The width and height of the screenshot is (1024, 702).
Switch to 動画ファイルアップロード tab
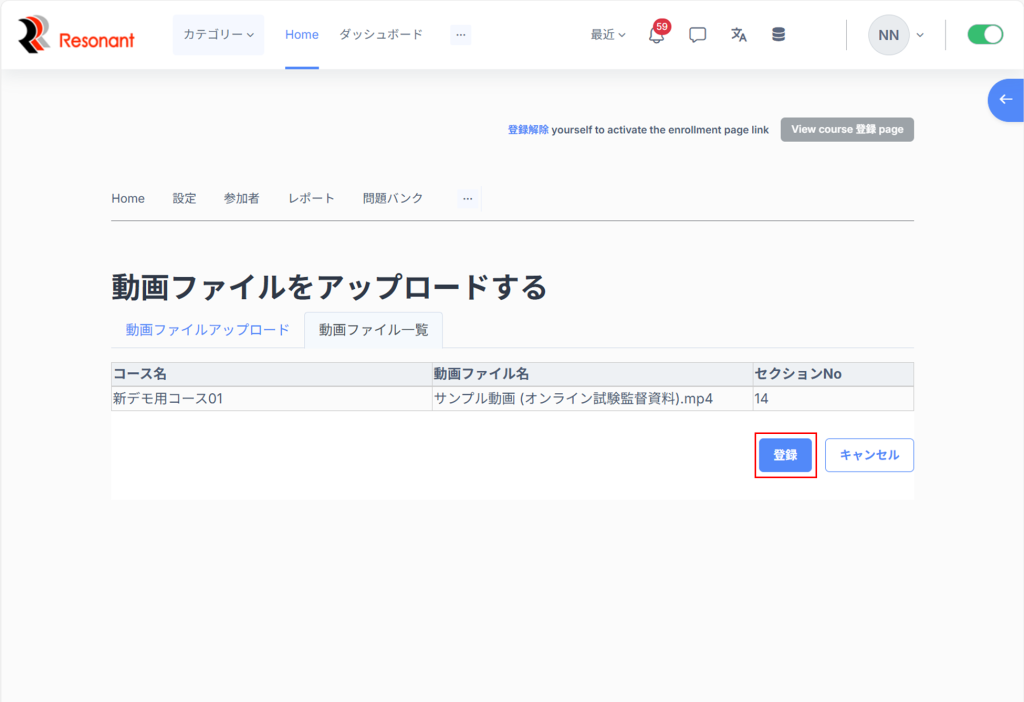click(x=207, y=330)
